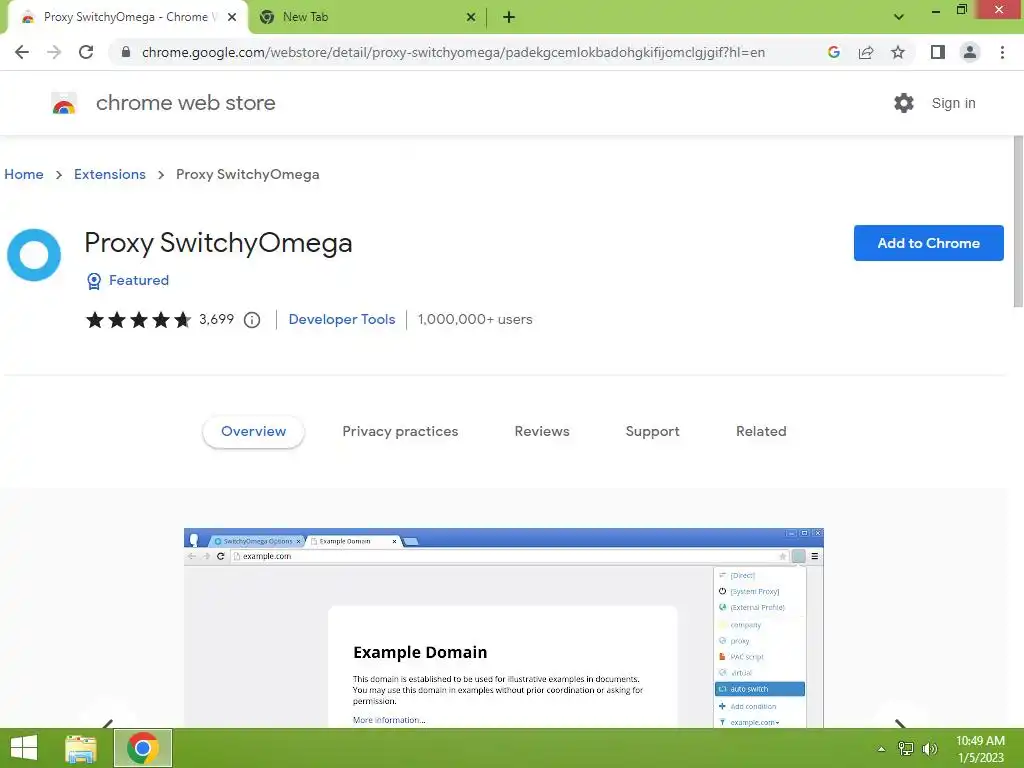1024x768 pixels.
Task: Open the Windows Start menu
Action: click(x=24, y=748)
